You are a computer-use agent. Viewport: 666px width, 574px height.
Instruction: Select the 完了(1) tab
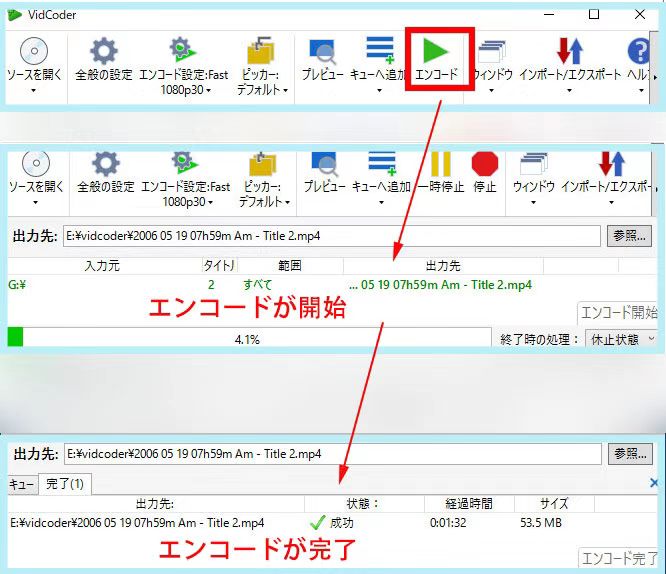tap(65, 484)
